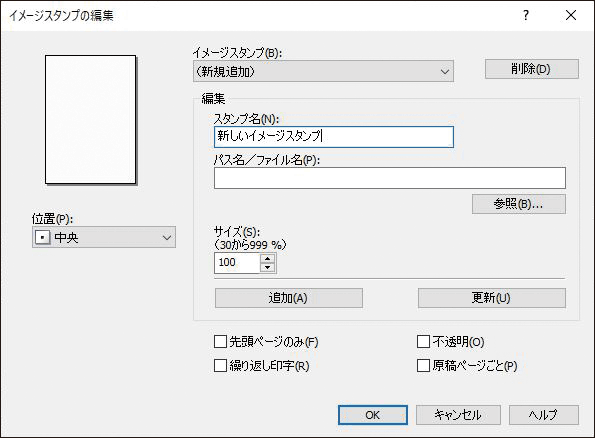Click the 参照(B)... browse button

pyautogui.click(x=519, y=204)
